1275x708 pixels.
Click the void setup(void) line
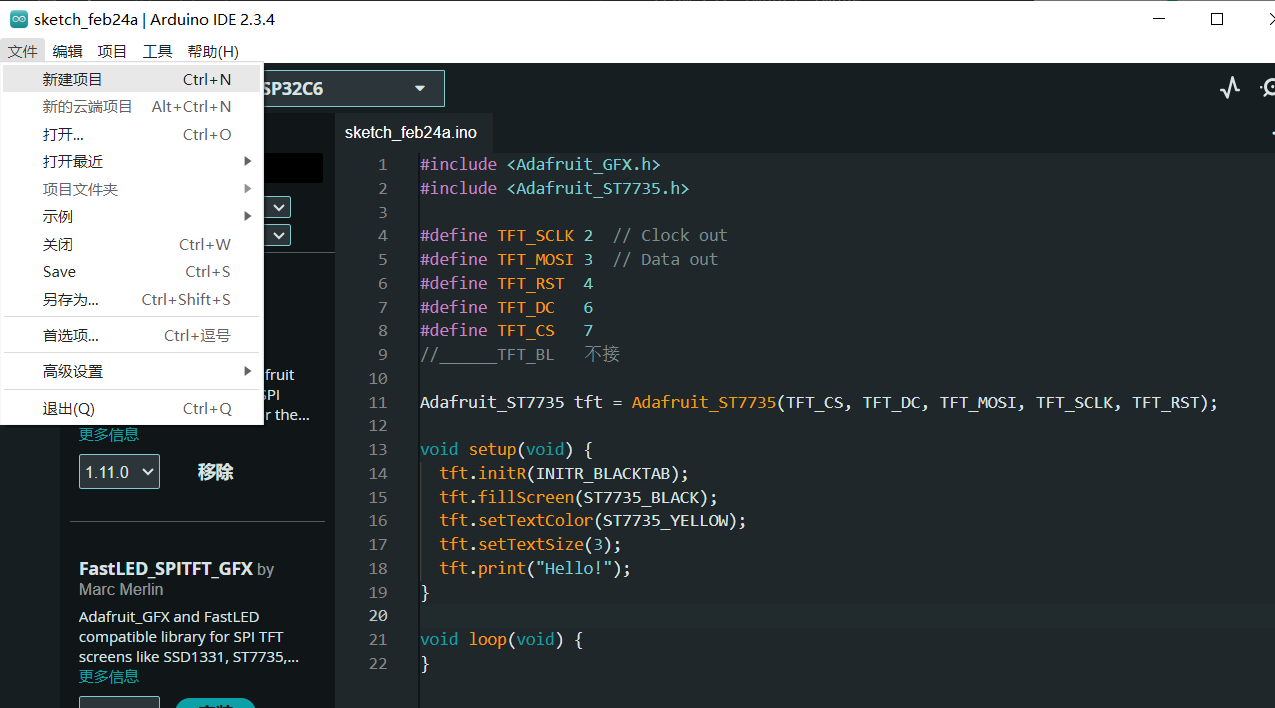click(x=506, y=450)
